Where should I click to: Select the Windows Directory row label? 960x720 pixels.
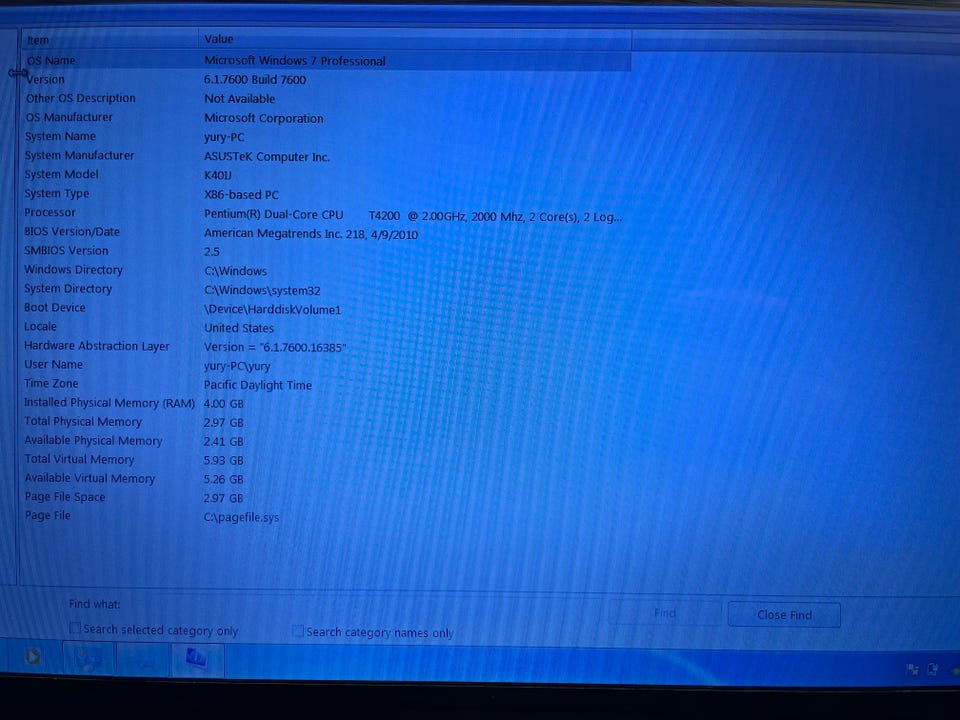[x=73, y=269]
